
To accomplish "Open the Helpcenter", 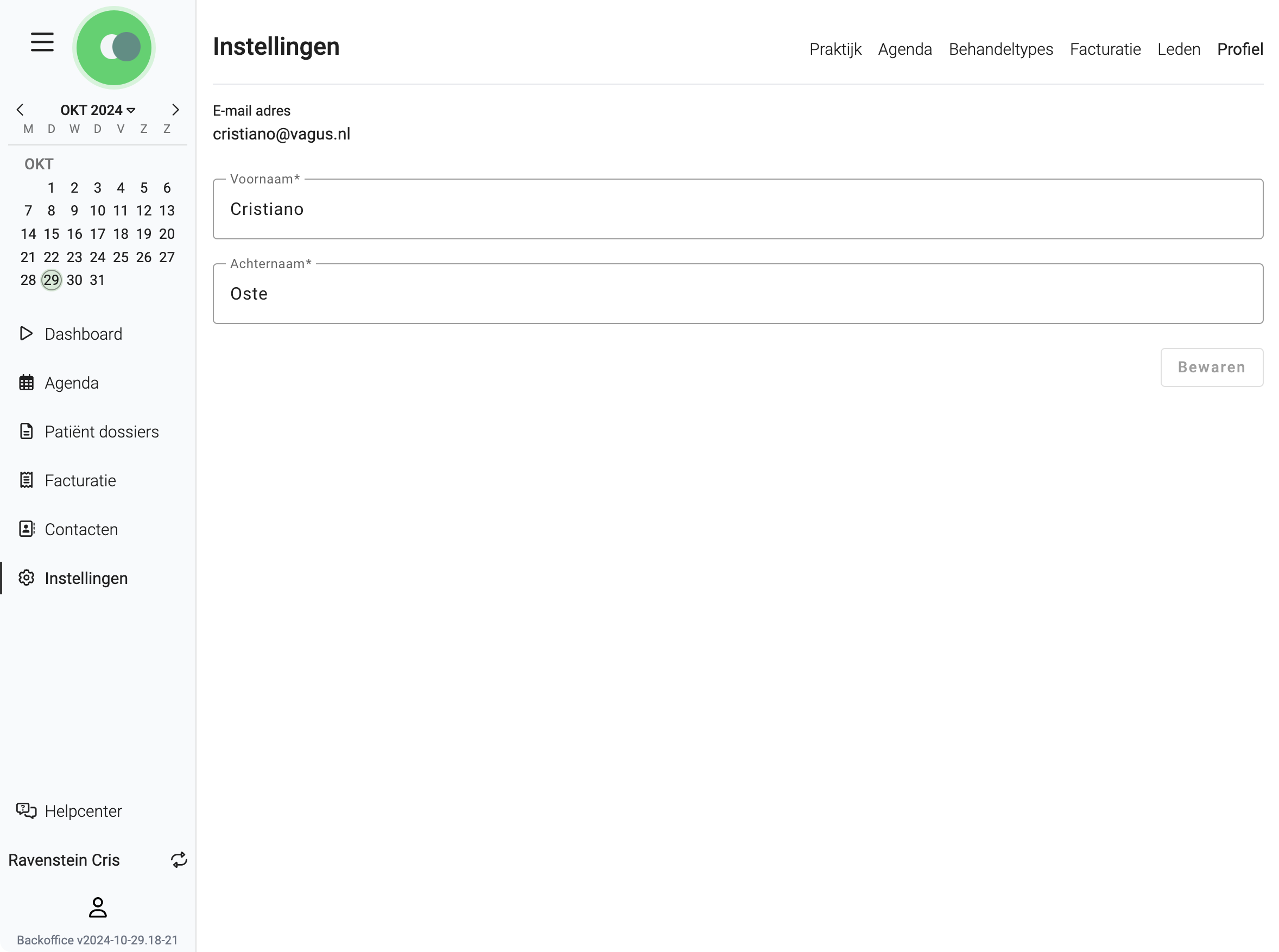I will pyautogui.click(x=82, y=811).
